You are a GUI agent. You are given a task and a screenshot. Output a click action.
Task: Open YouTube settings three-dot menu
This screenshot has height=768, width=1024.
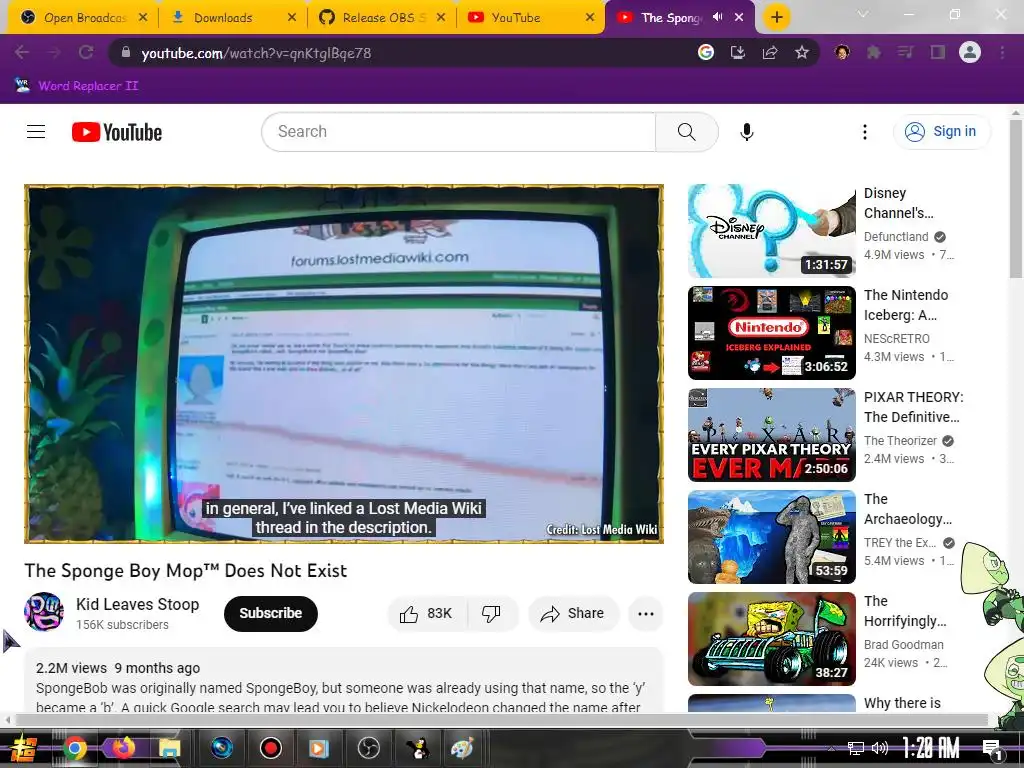[865, 132]
